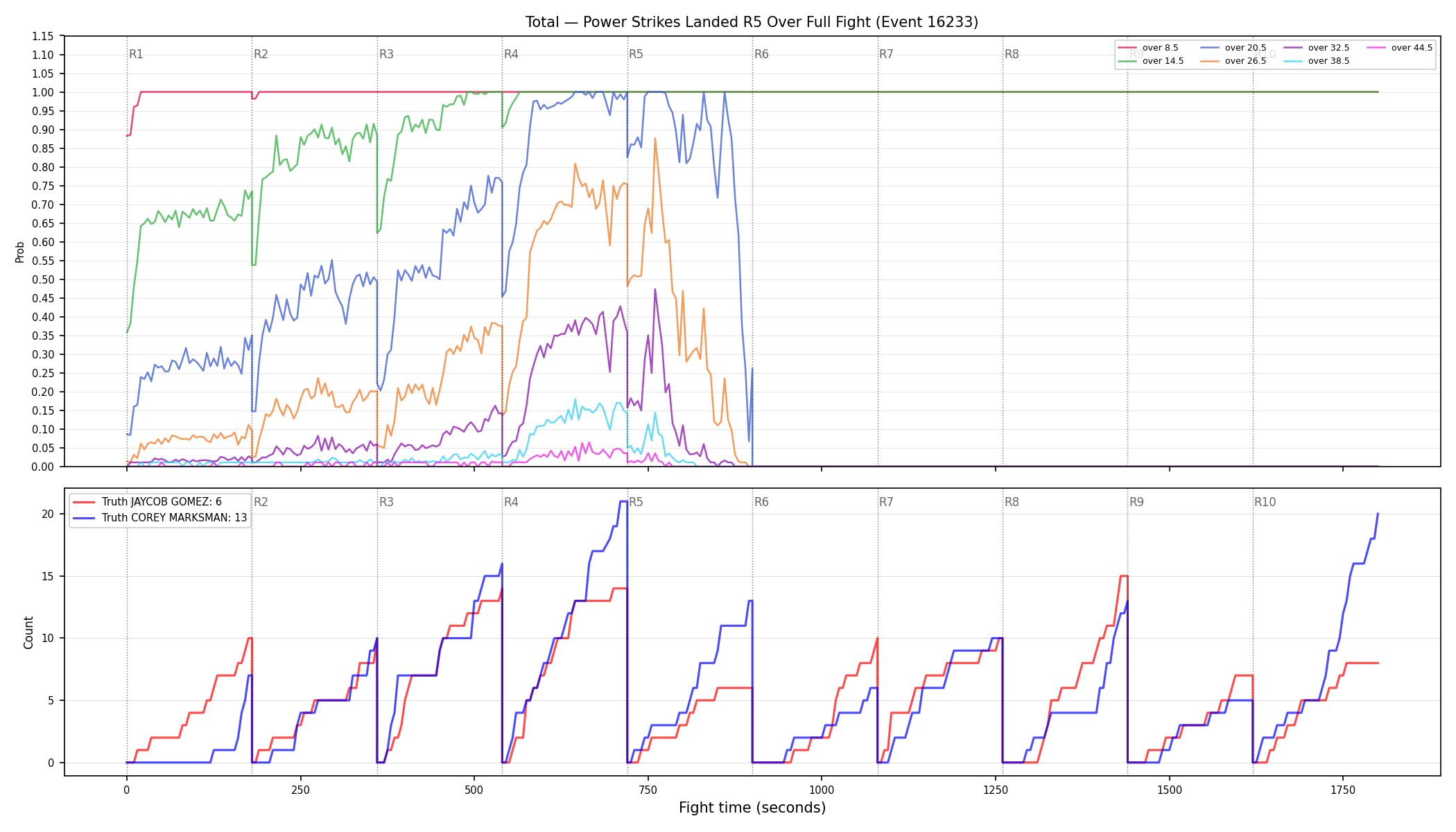The height and width of the screenshot is (832, 1456).
Task: Click the R7 round label in top chart
Action: point(886,54)
